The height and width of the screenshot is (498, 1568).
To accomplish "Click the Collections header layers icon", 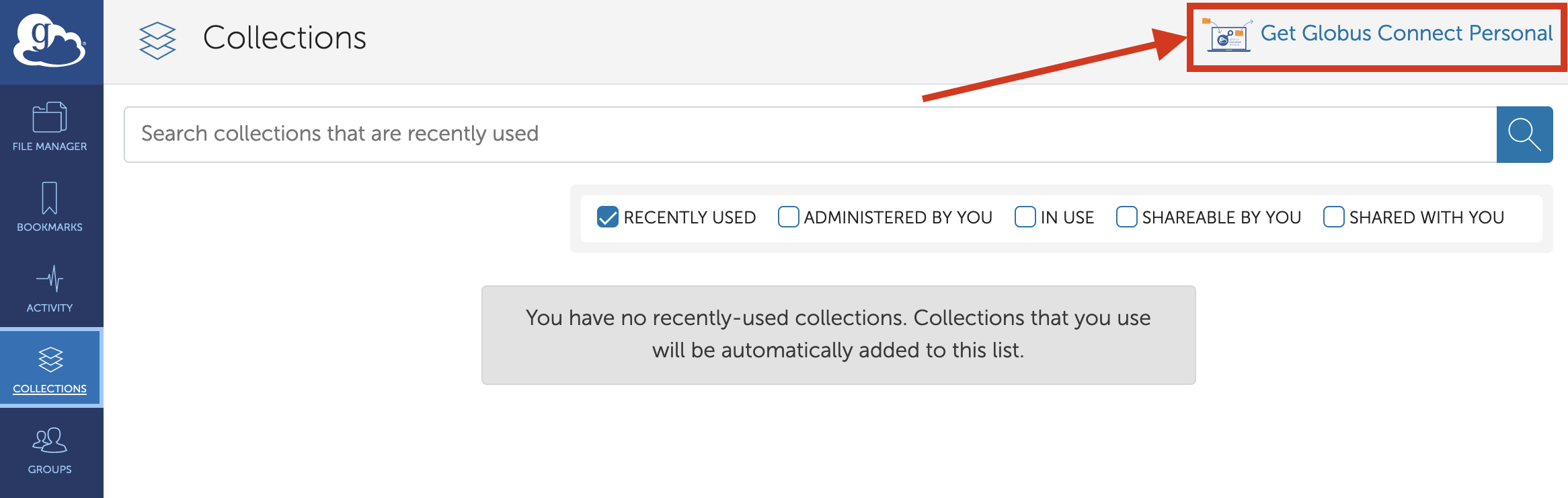I will (157, 40).
